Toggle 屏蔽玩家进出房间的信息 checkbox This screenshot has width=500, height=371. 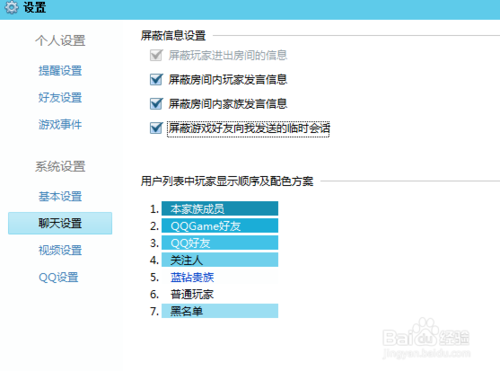click(156, 55)
